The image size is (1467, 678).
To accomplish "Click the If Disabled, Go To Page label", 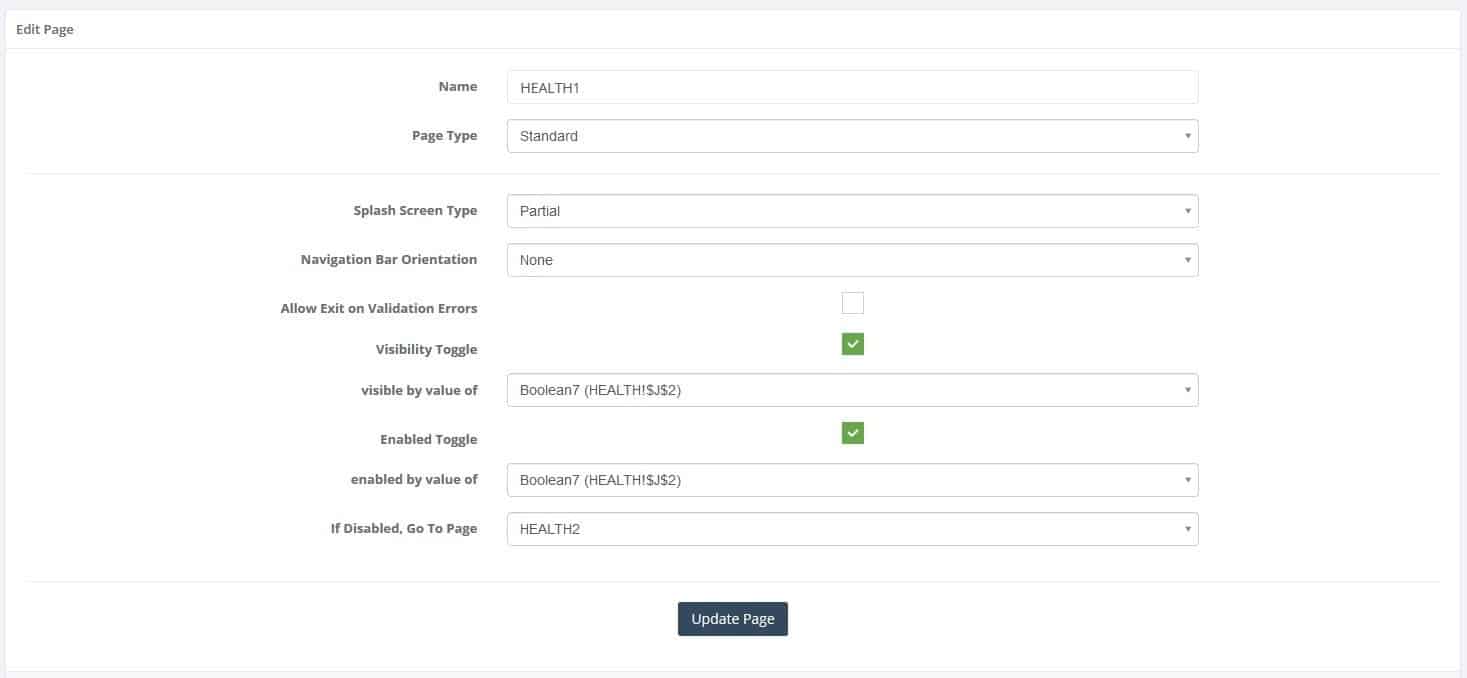I will pos(404,529).
